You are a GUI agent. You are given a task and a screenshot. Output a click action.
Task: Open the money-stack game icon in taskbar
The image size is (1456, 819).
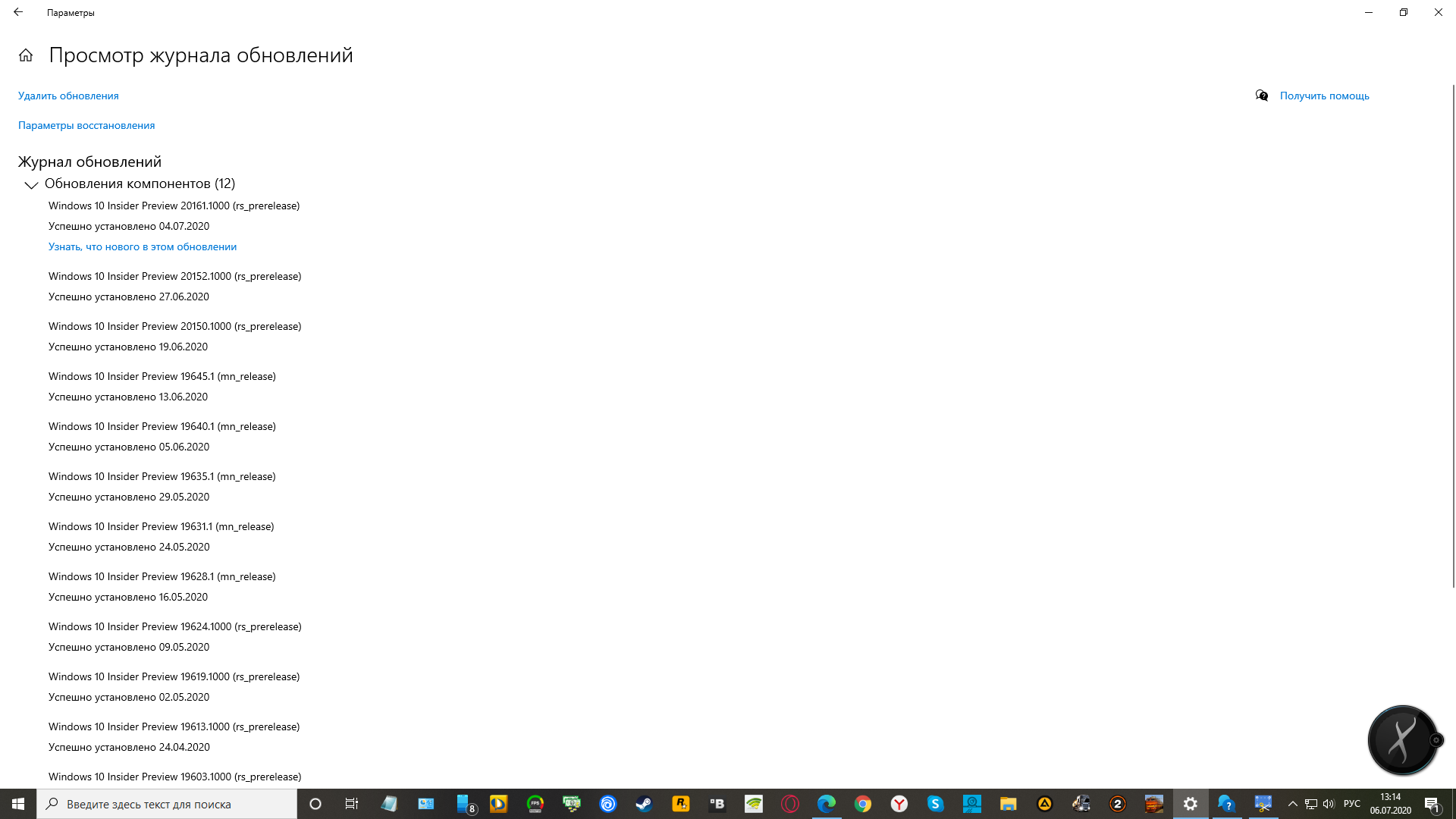[x=572, y=804]
